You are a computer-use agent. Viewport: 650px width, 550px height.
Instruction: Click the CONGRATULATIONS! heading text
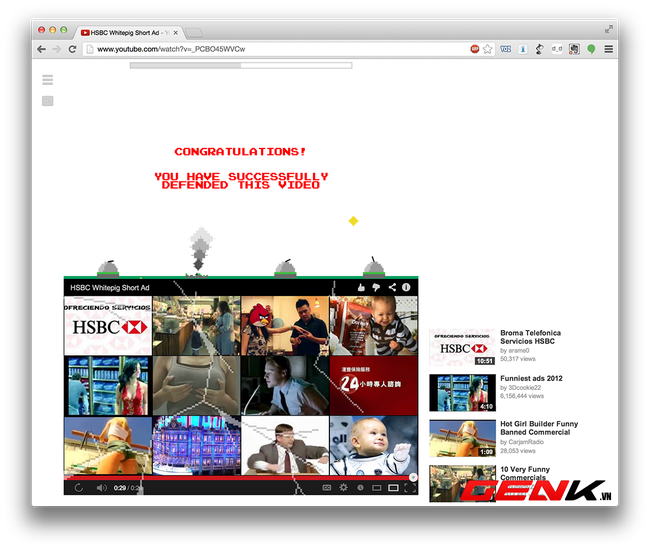coord(240,152)
